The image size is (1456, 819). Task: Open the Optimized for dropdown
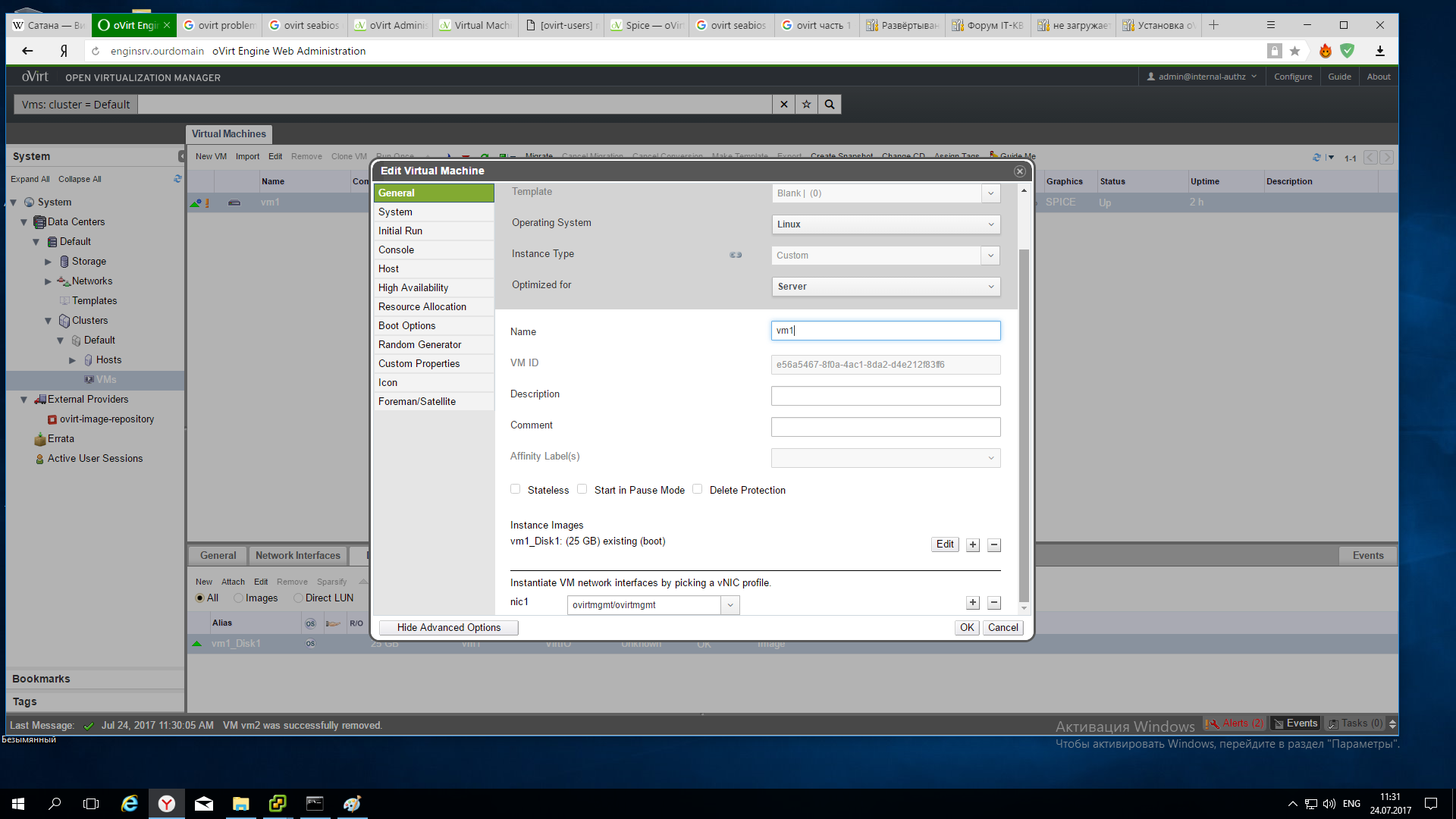click(x=886, y=287)
